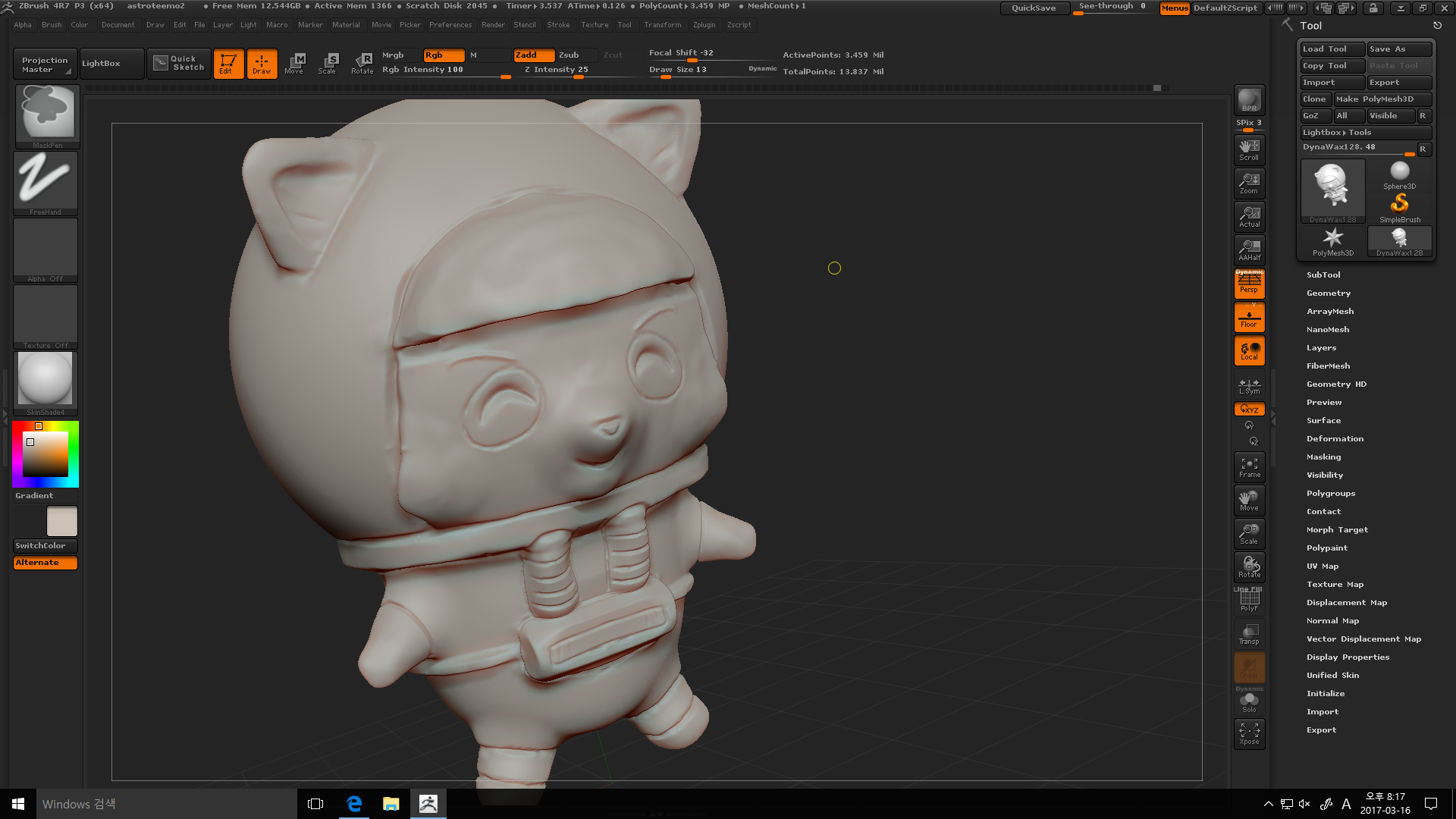Click the Scroll canvas icon
This screenshot has width=1456, height=819.
pos(1249,150)
